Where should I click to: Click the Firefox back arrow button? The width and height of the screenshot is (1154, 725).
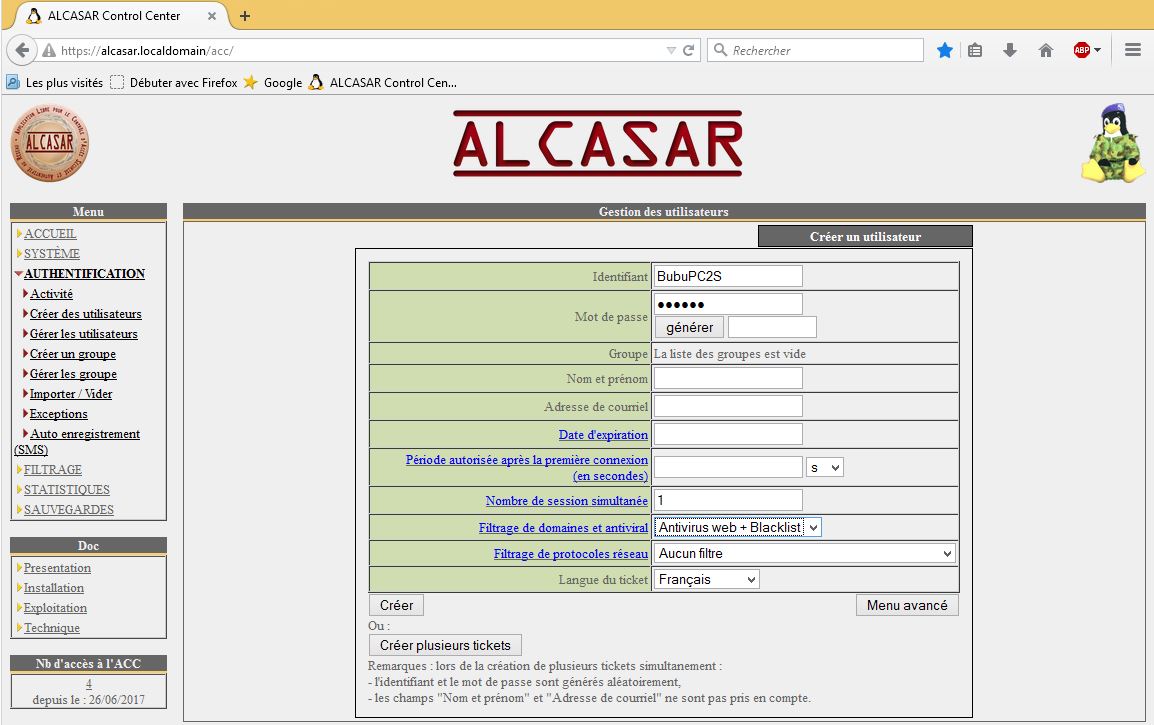click(x=22, y=50)
